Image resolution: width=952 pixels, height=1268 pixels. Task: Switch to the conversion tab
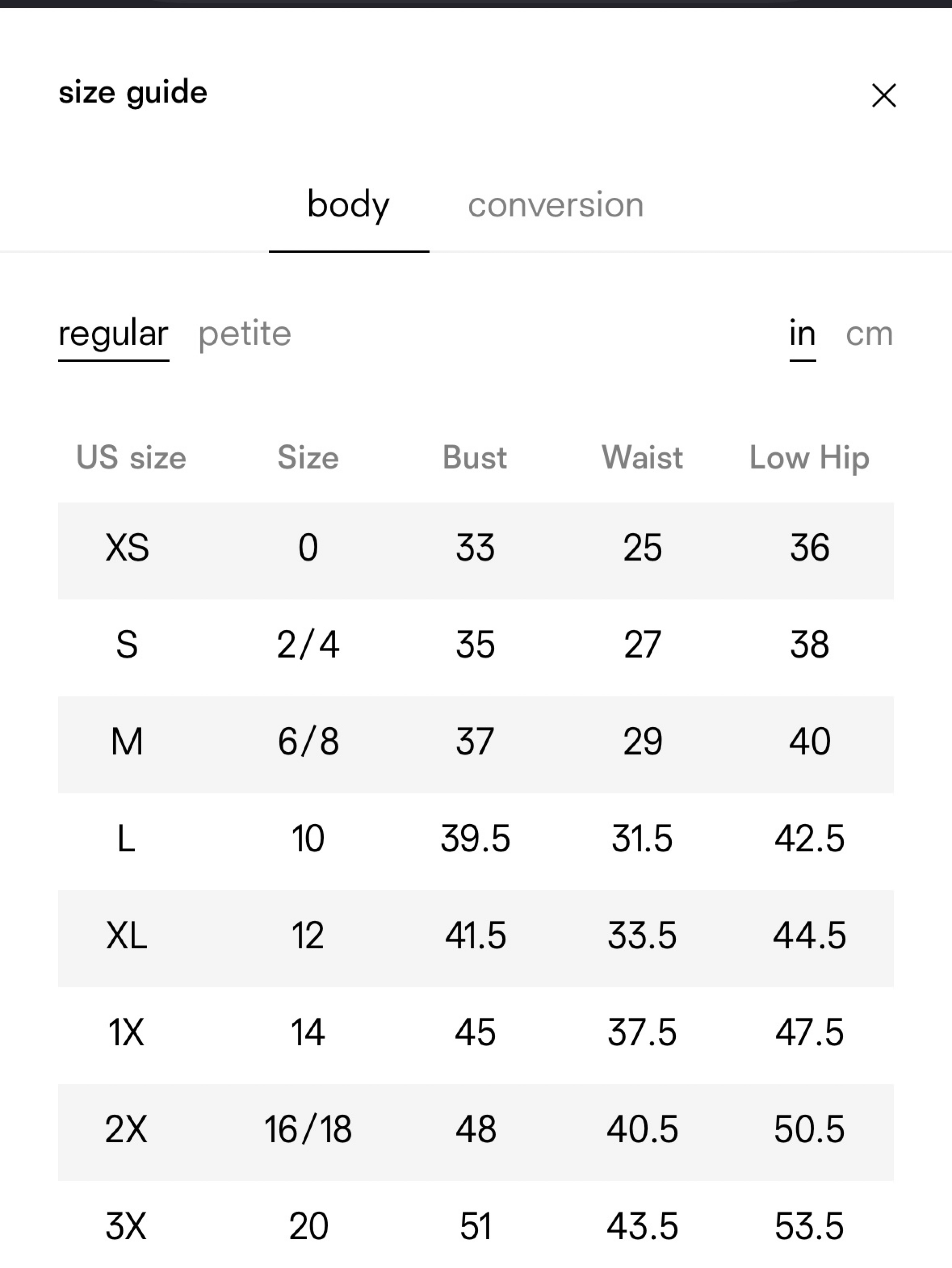pos(555,205)
